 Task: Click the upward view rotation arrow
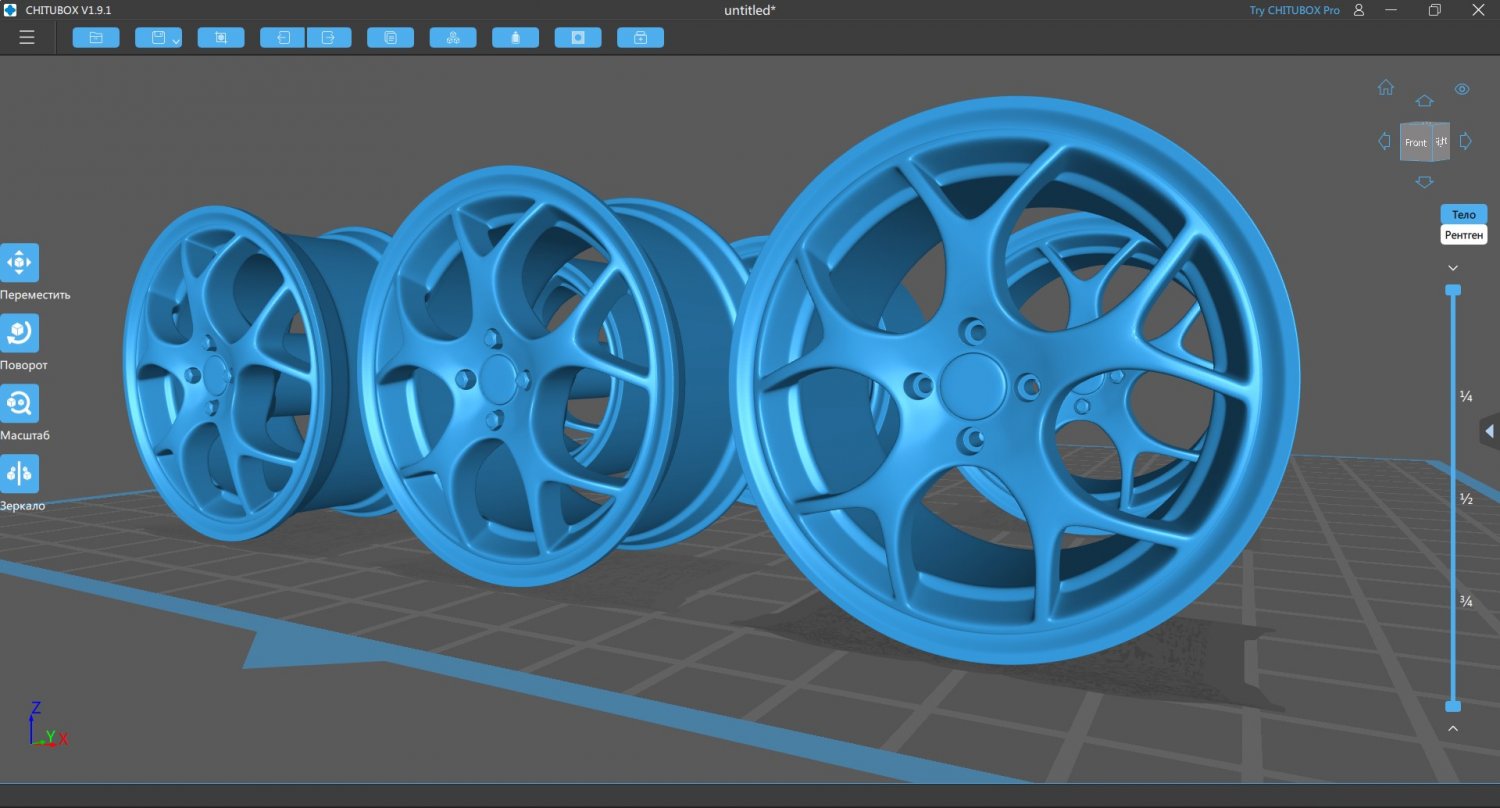(x=1424, y=99)
